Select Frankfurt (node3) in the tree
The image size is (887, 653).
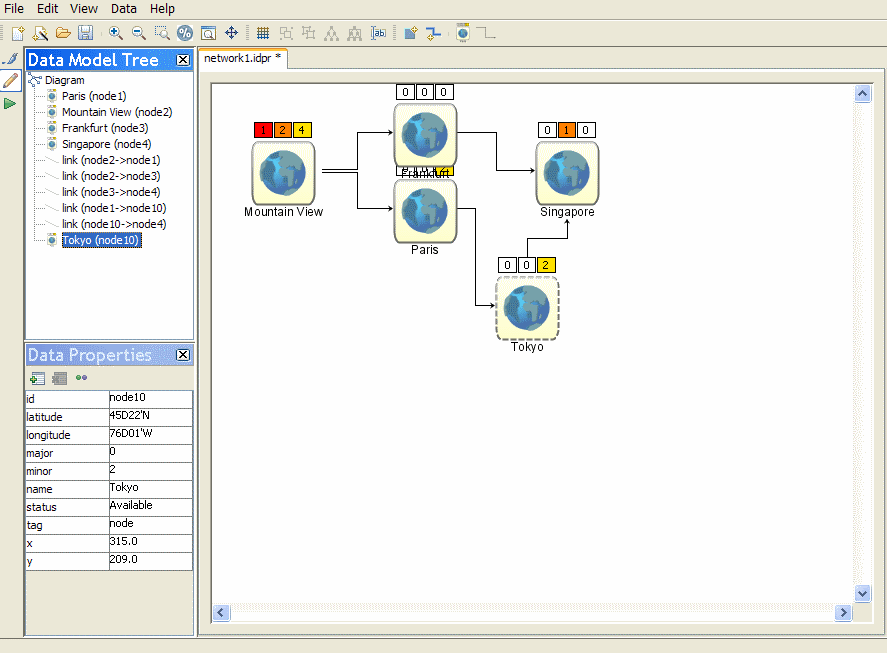click(104, 128)
